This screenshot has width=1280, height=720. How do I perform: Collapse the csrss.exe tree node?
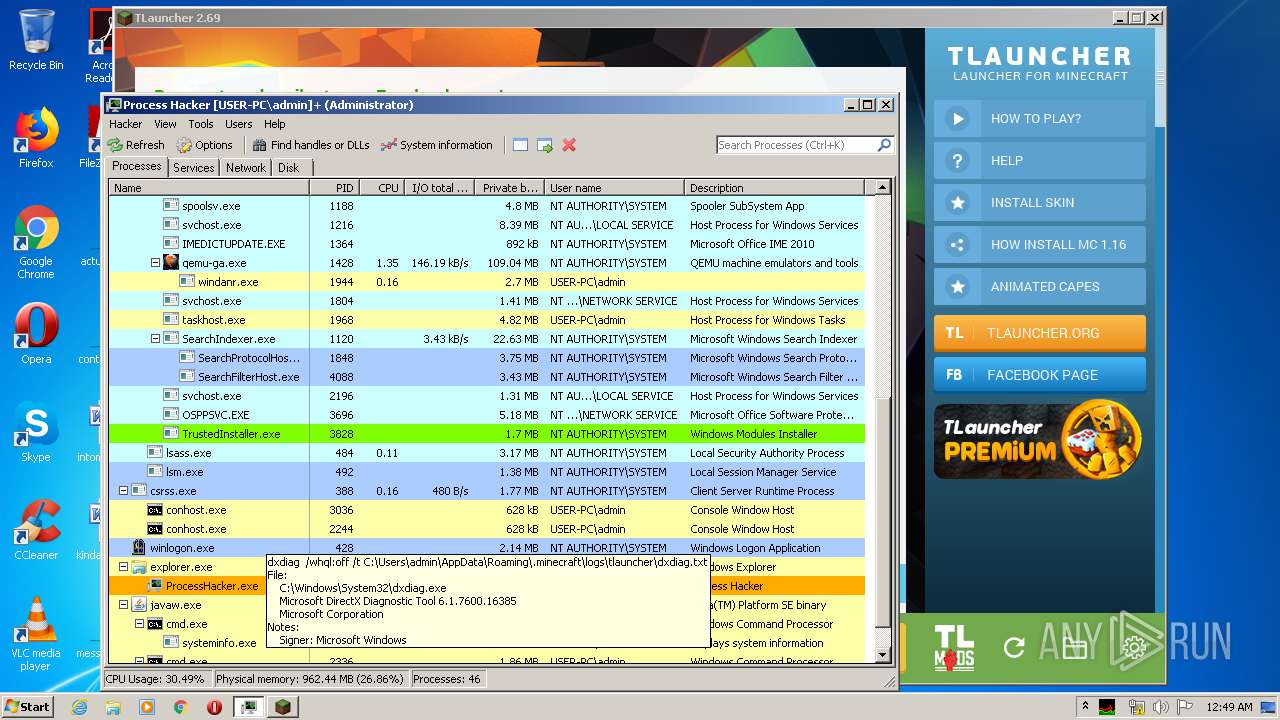(123, 491)
